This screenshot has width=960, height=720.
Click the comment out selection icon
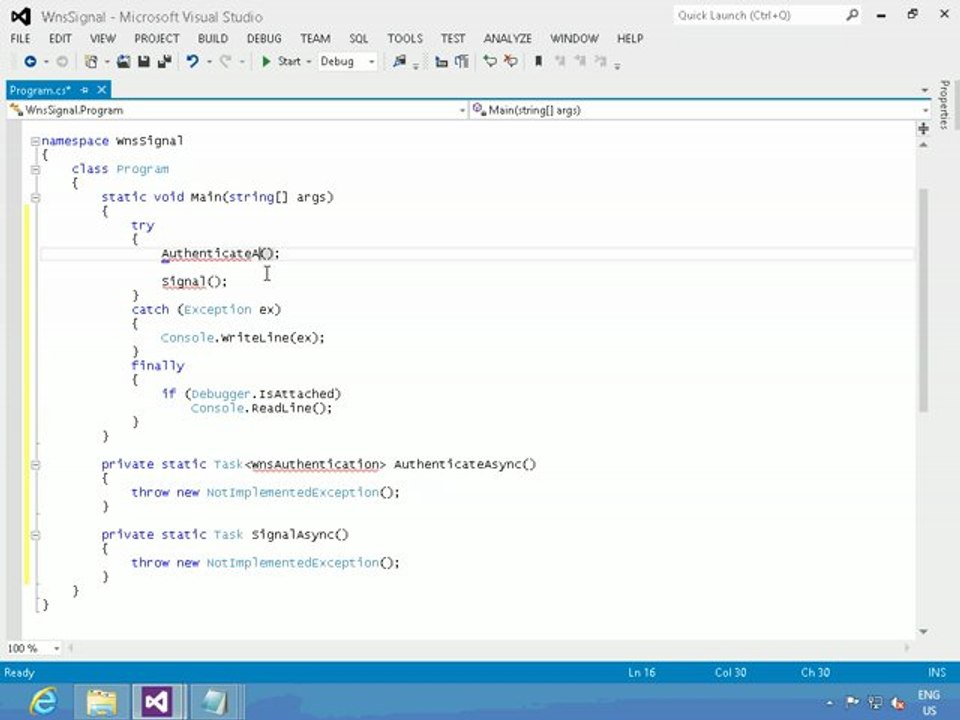pos(490,61)
